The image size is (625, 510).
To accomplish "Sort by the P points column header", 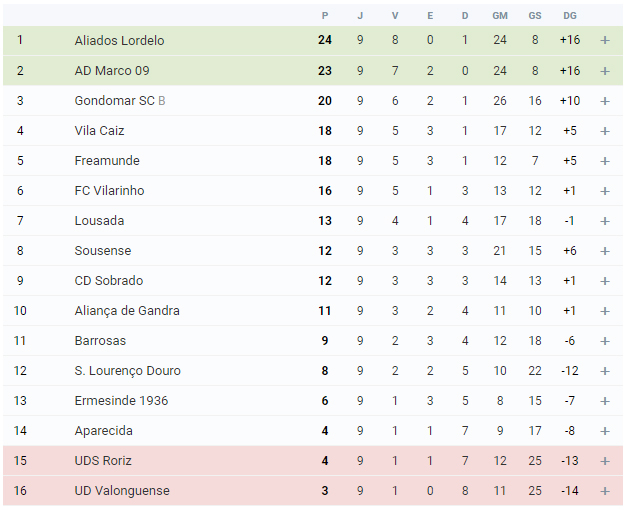I will pos(325,16).
